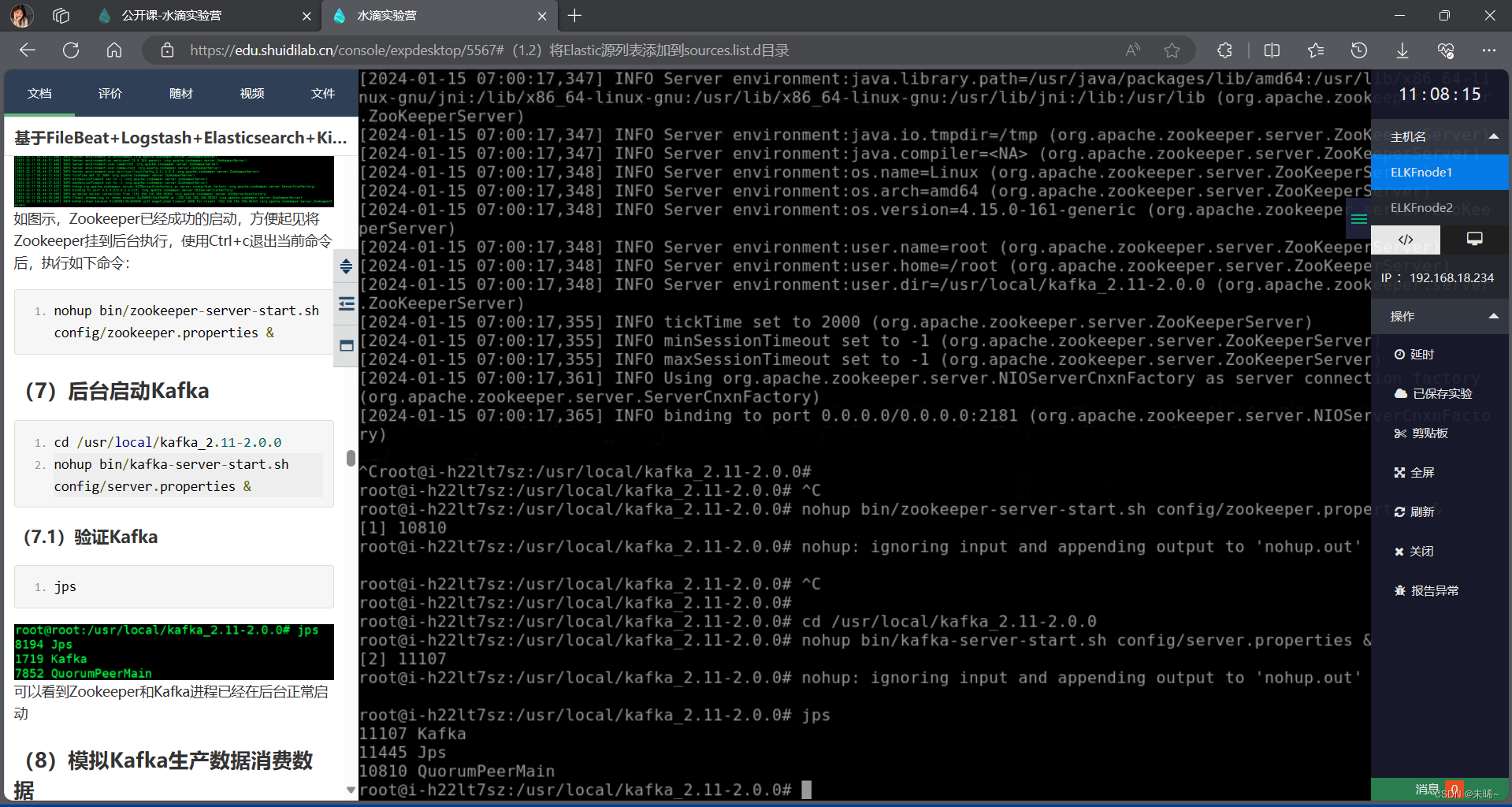Screen dimensions: 1512x807
Task: Switch to the desktop monitor view icon
Action: tap(1475, 239)
